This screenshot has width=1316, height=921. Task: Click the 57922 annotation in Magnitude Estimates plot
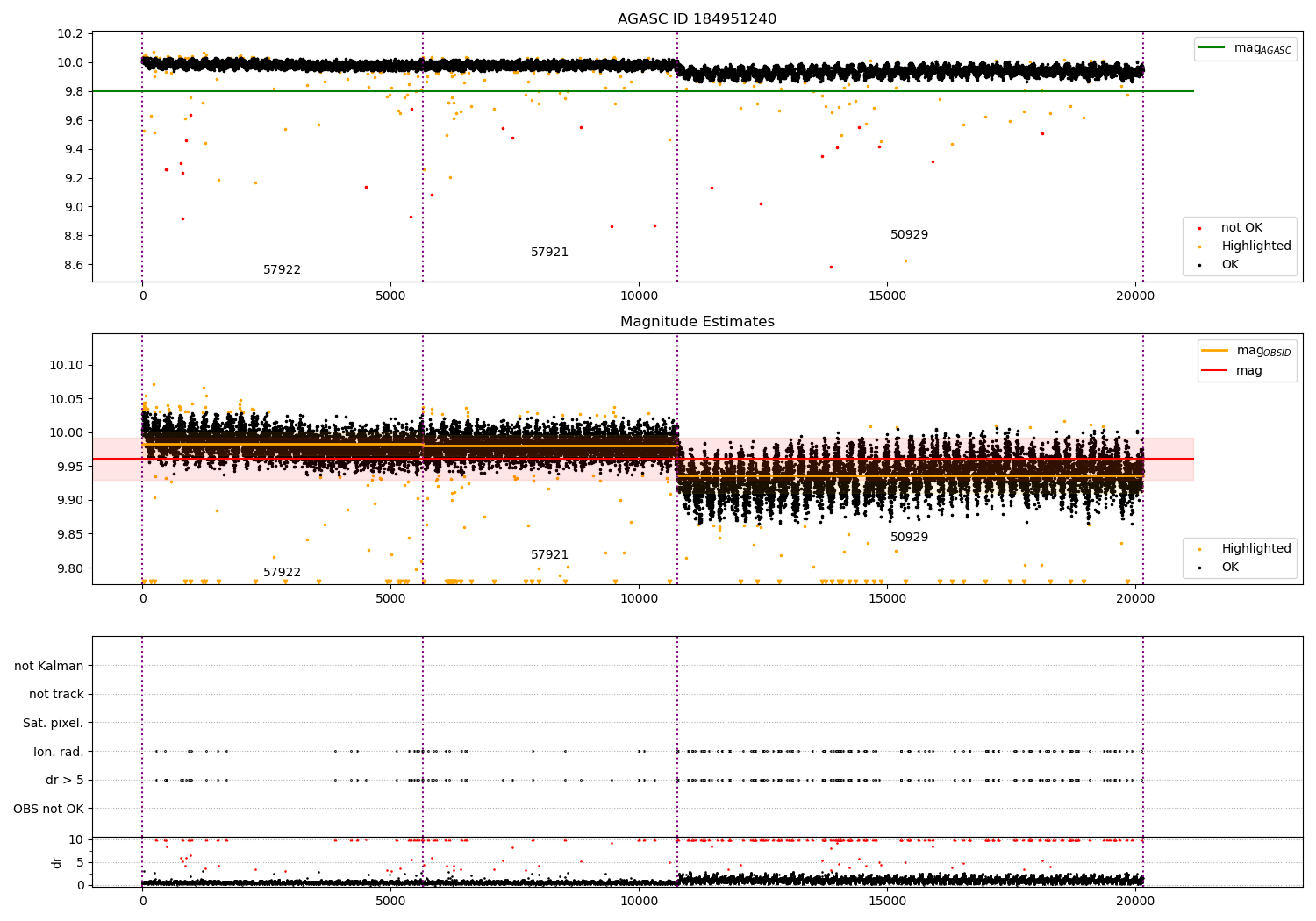(x=282, y=572)
